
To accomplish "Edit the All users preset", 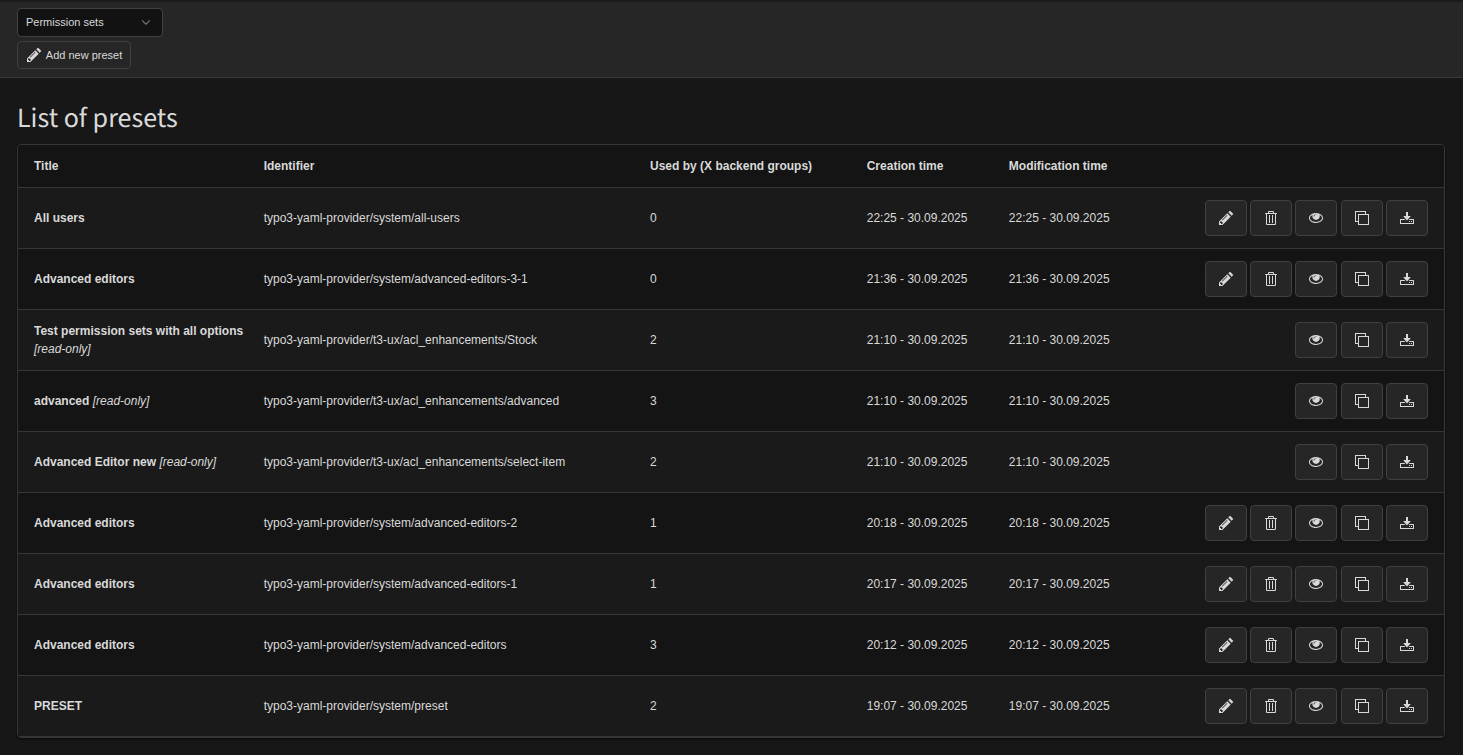I will [x=1225, y=218].
